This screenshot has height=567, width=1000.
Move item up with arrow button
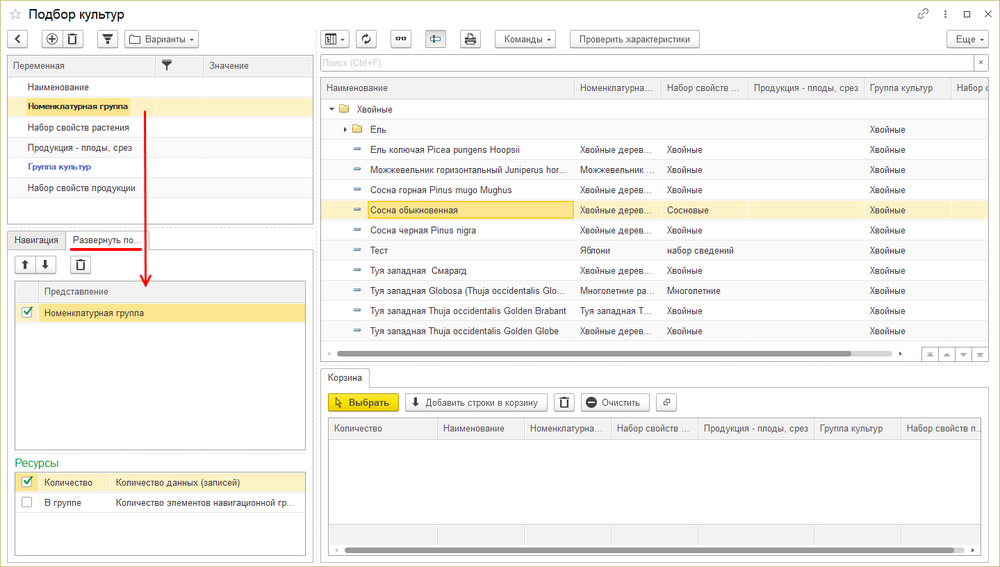26,265
